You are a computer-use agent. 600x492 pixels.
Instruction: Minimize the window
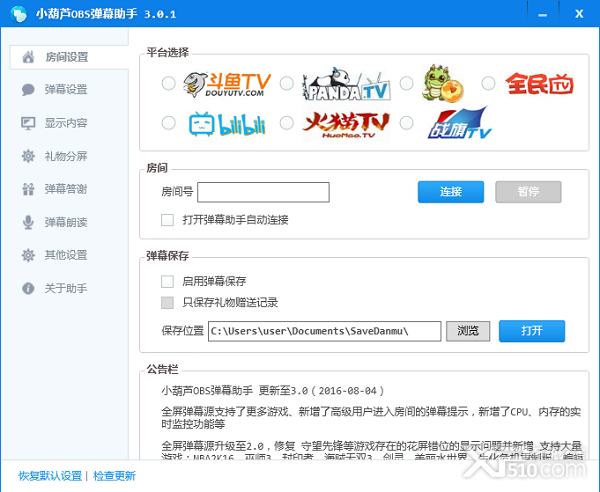tap(543, 15)
